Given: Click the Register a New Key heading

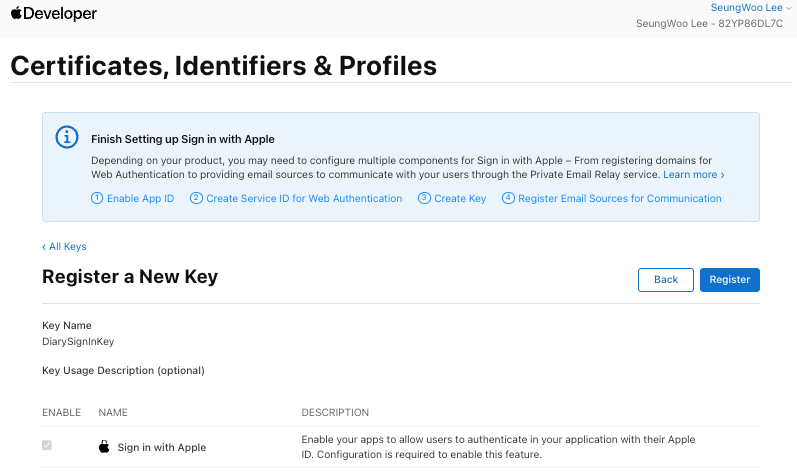Looking at the screenshot, I should coord(130,277).
